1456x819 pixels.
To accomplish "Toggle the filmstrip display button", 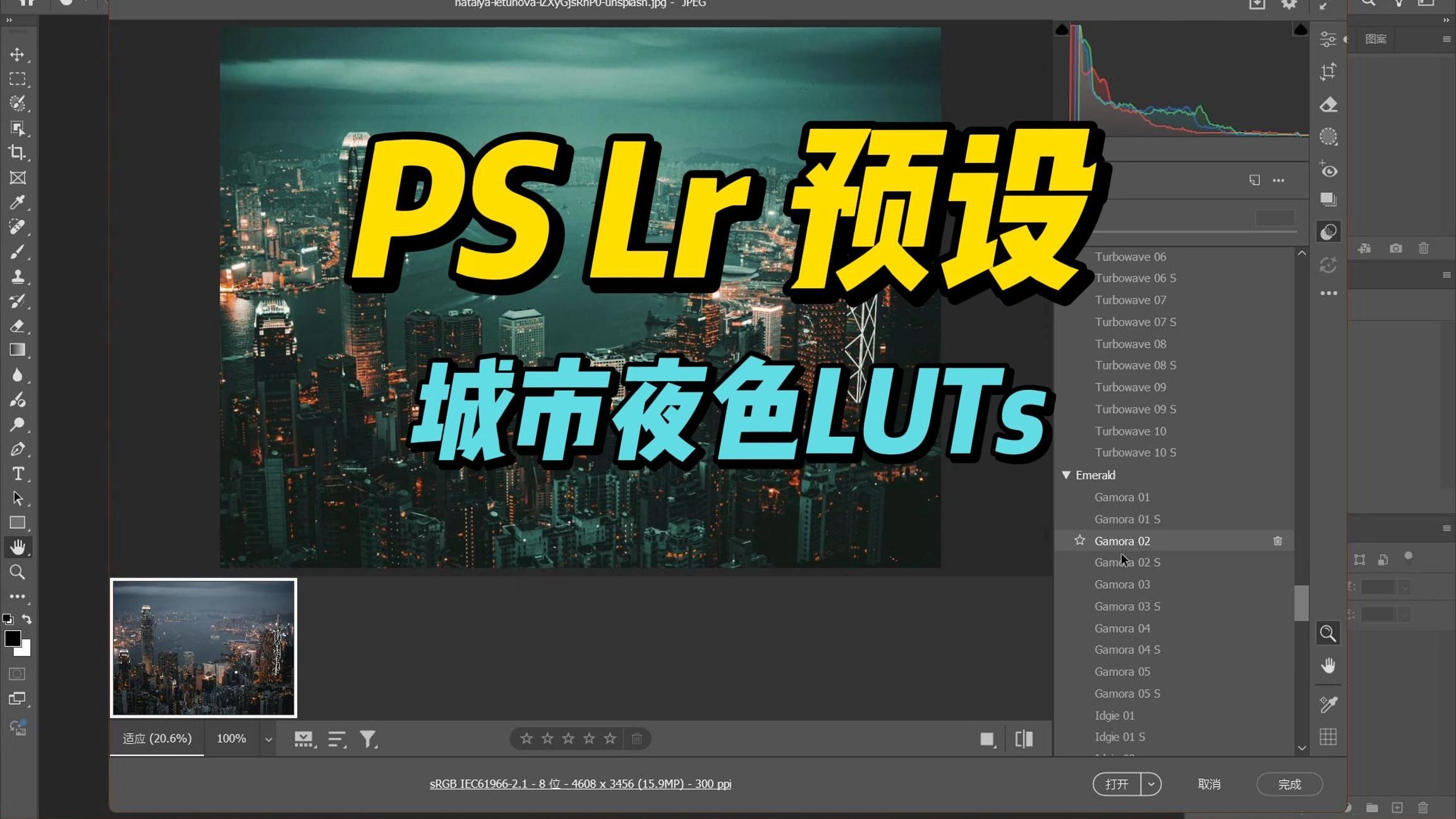I will coord(304,739).
